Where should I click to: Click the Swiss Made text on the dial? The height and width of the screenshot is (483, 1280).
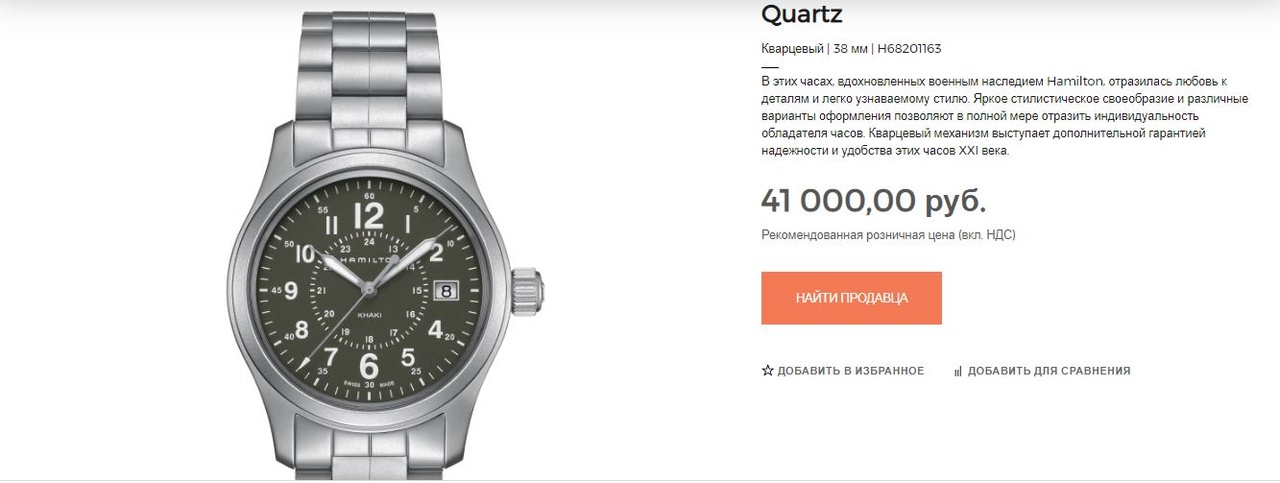click(x=369, y=385)
